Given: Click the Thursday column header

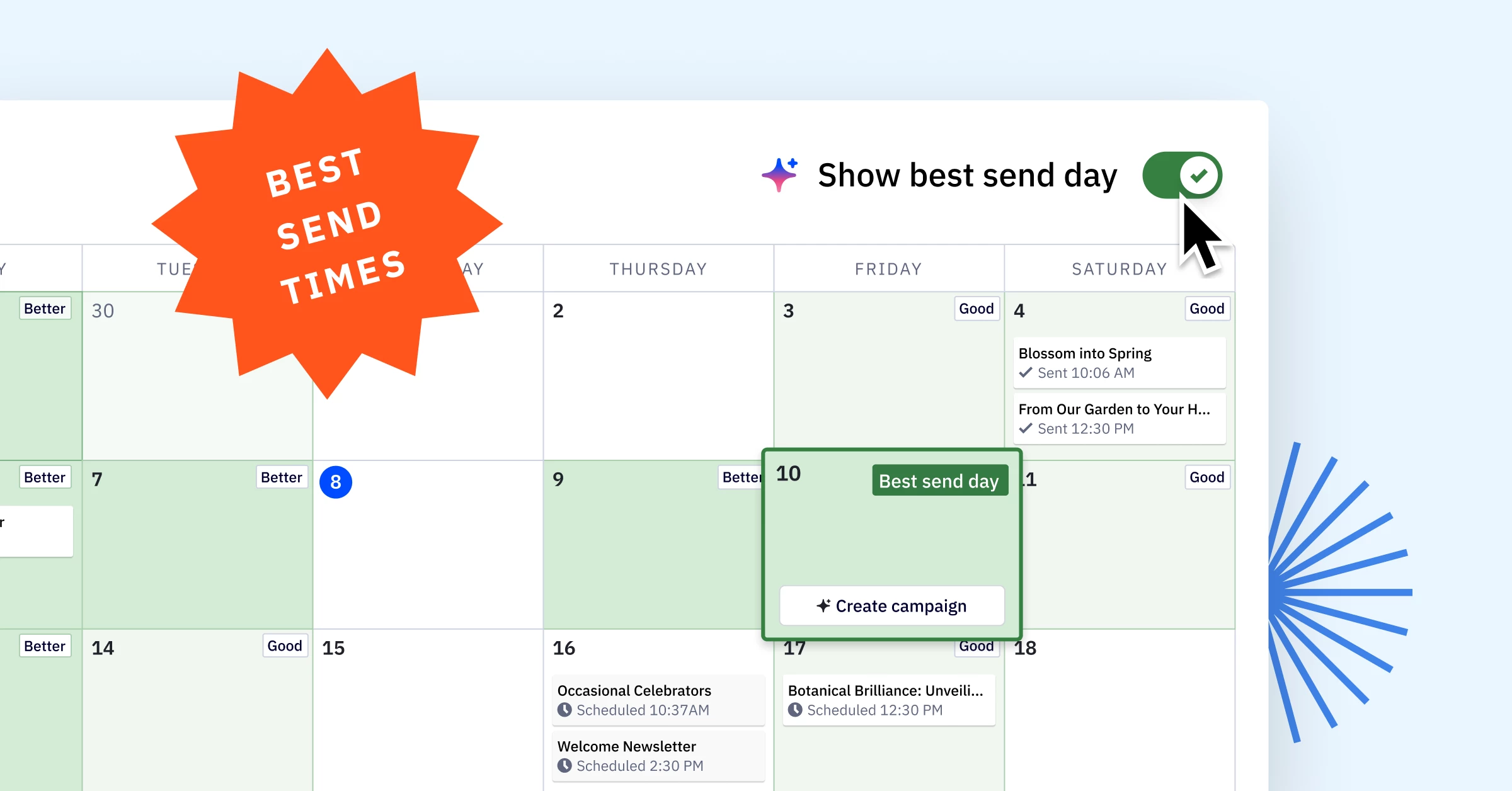Looking at the screenshot, I should tap(658, 269).
